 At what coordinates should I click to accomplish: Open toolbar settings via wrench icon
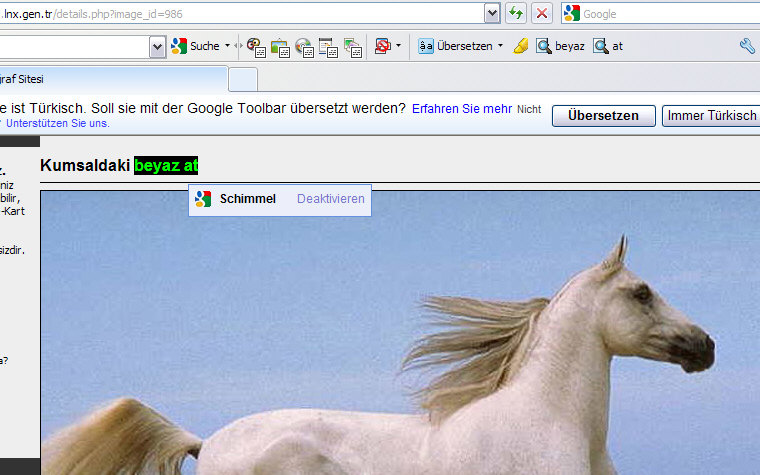747,46
